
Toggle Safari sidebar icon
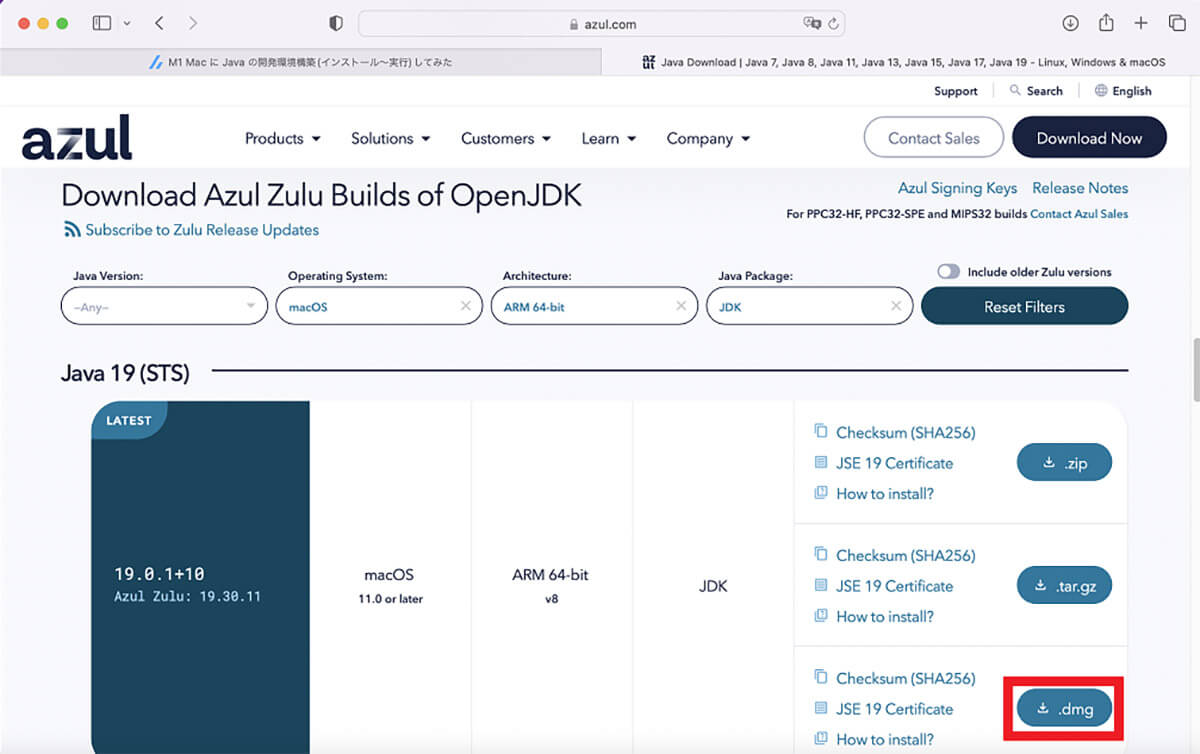[102, 23]
